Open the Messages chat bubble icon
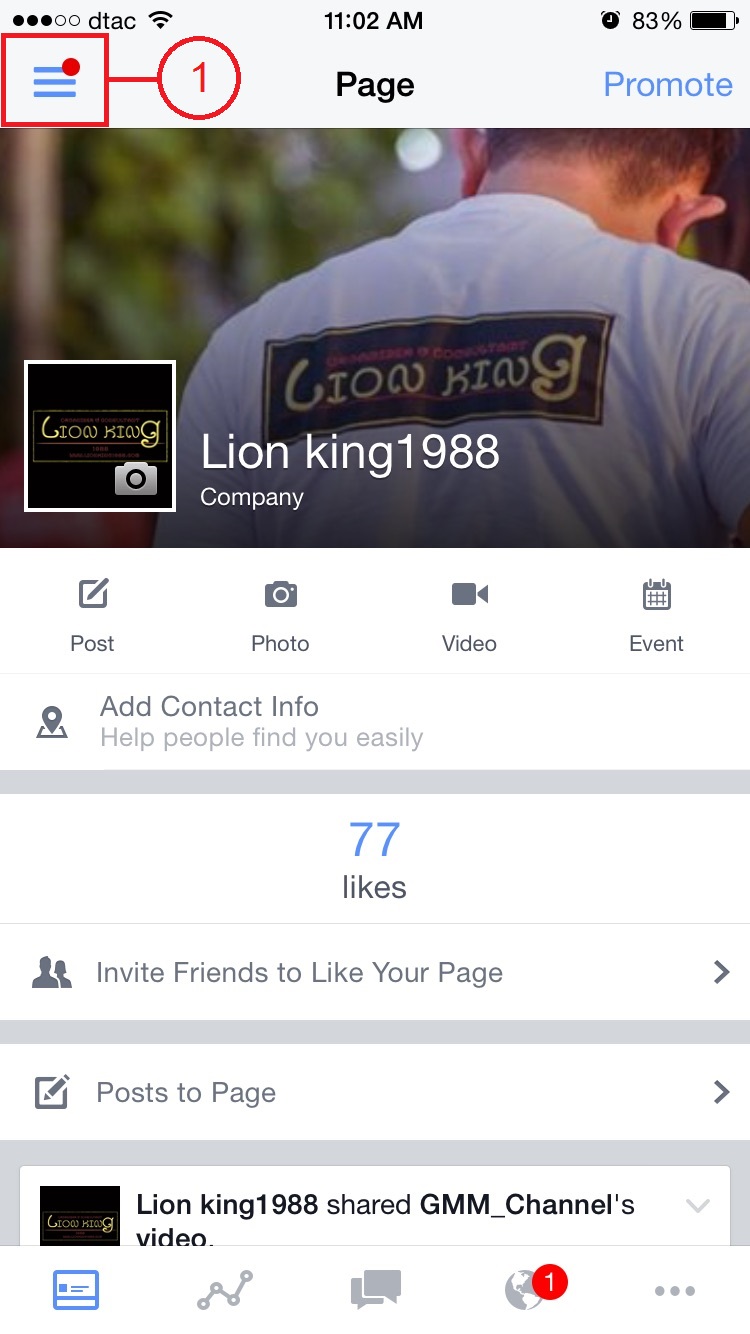 [376, 1290]
